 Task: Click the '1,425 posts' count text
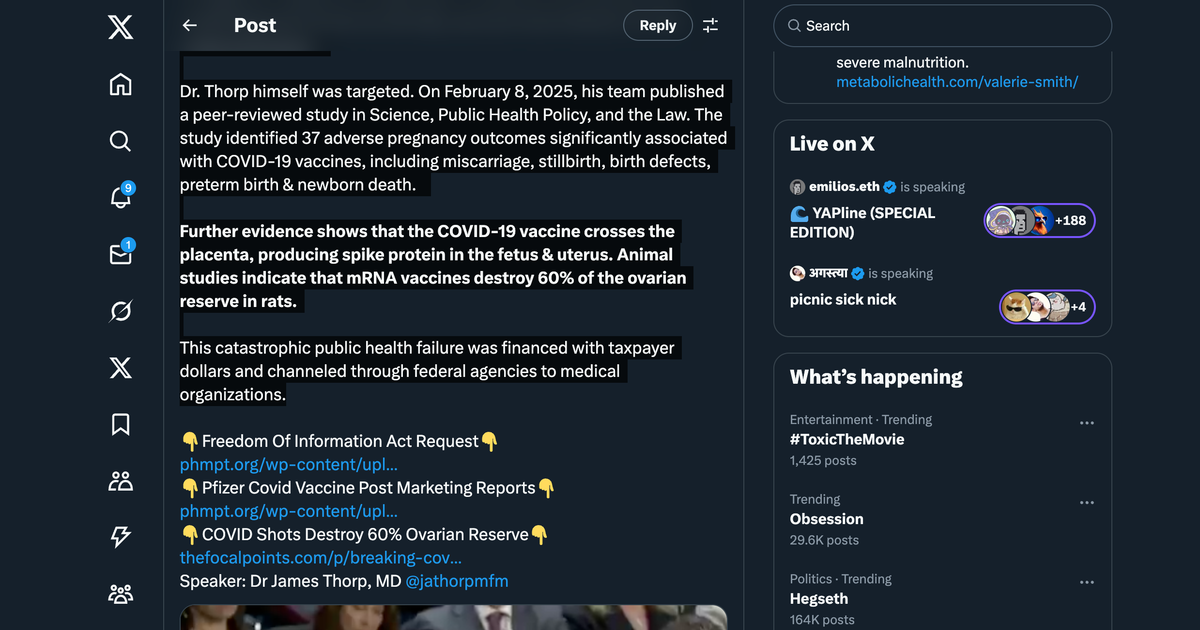click(x=823, y=461)
